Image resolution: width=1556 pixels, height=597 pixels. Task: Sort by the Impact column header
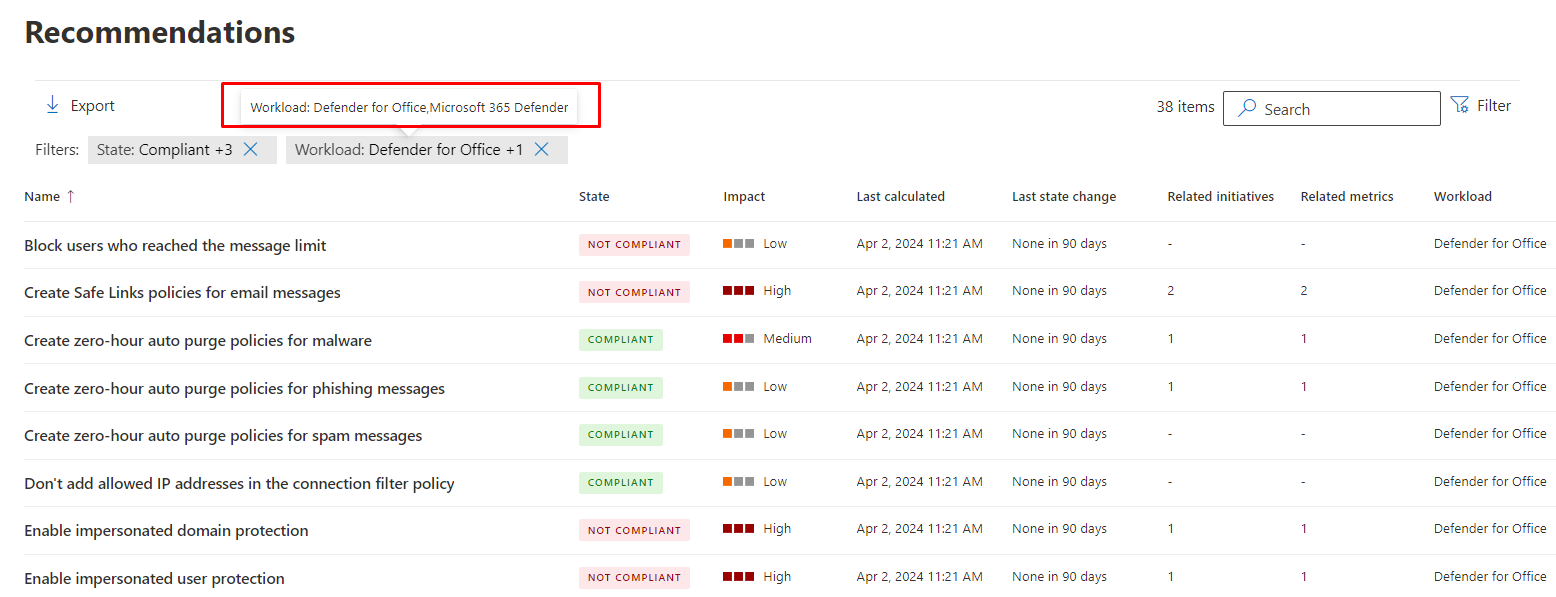[x=744, y=197]
